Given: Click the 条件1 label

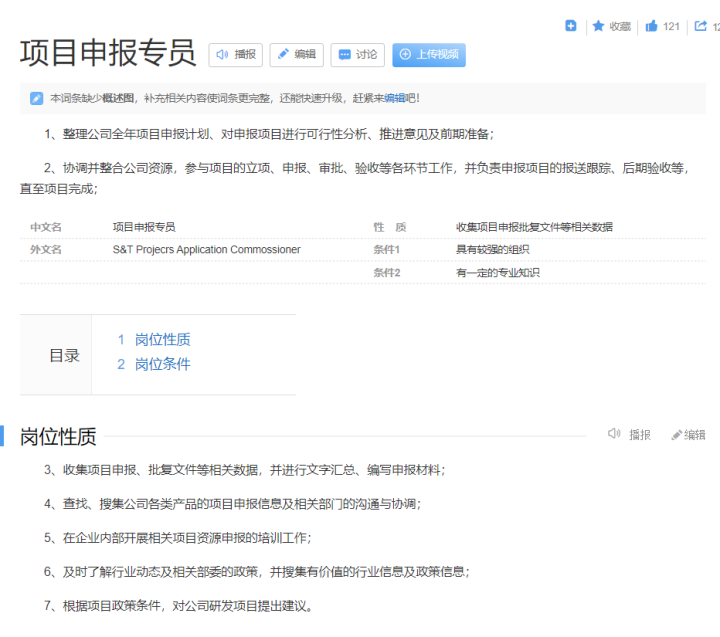Looking at the screenshot, I should [x=387, y=249].
